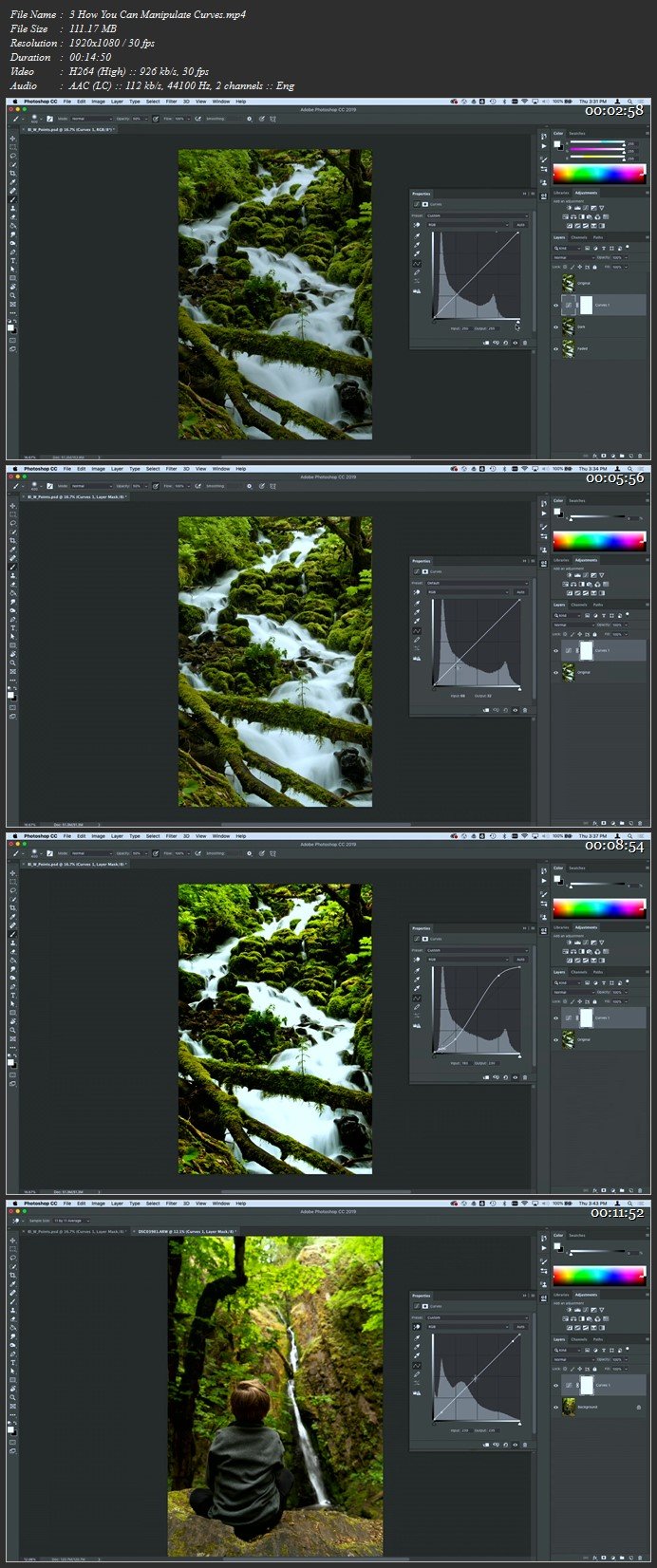Screen dimensions: 657x1568
Task: Click Auto button in 00:11:52 frame Properties
Action: pyautogui.click(x=520, y=1327)
